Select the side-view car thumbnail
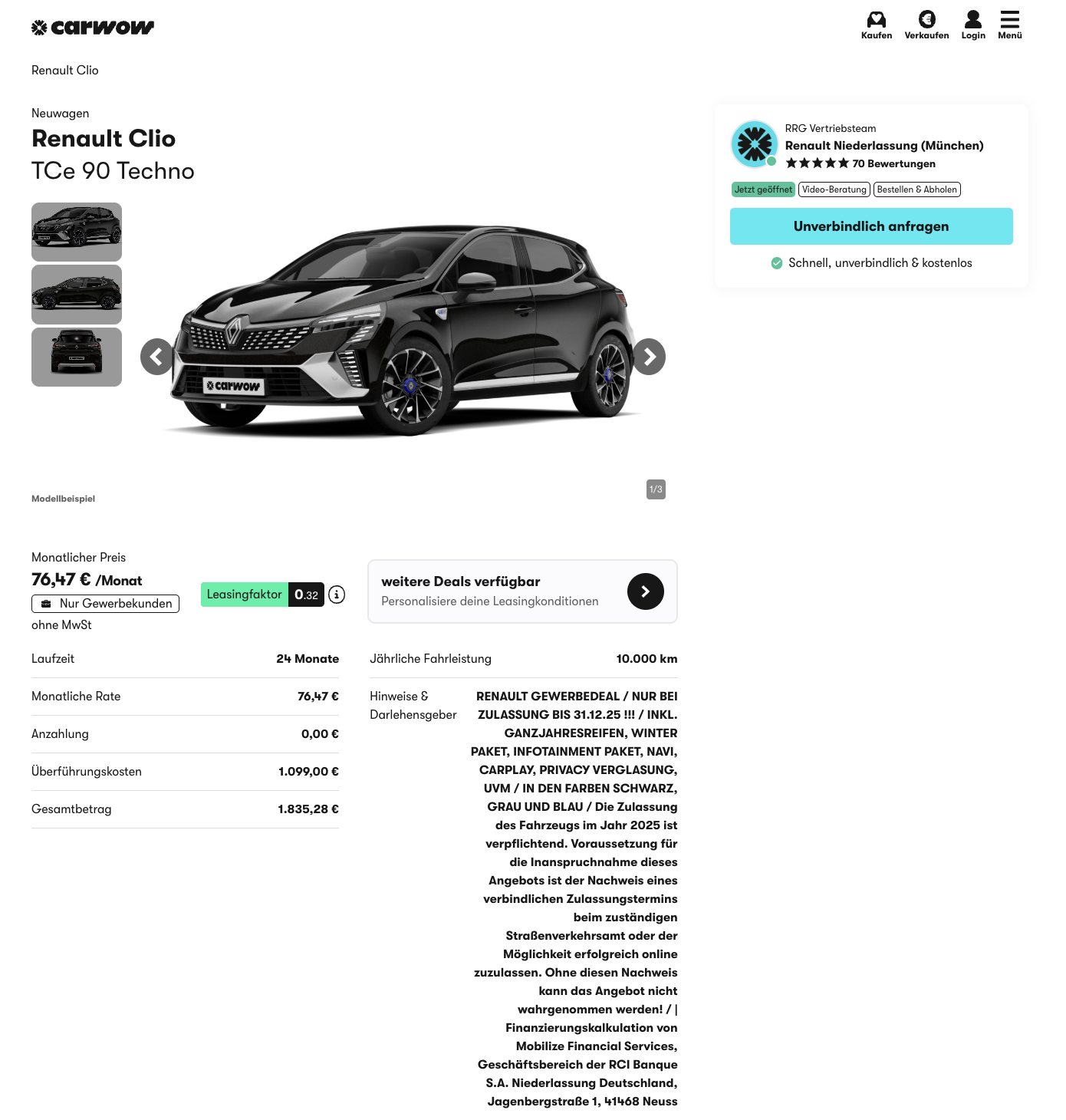Viewport: 1066px width, 1120px height. point(77,295)
